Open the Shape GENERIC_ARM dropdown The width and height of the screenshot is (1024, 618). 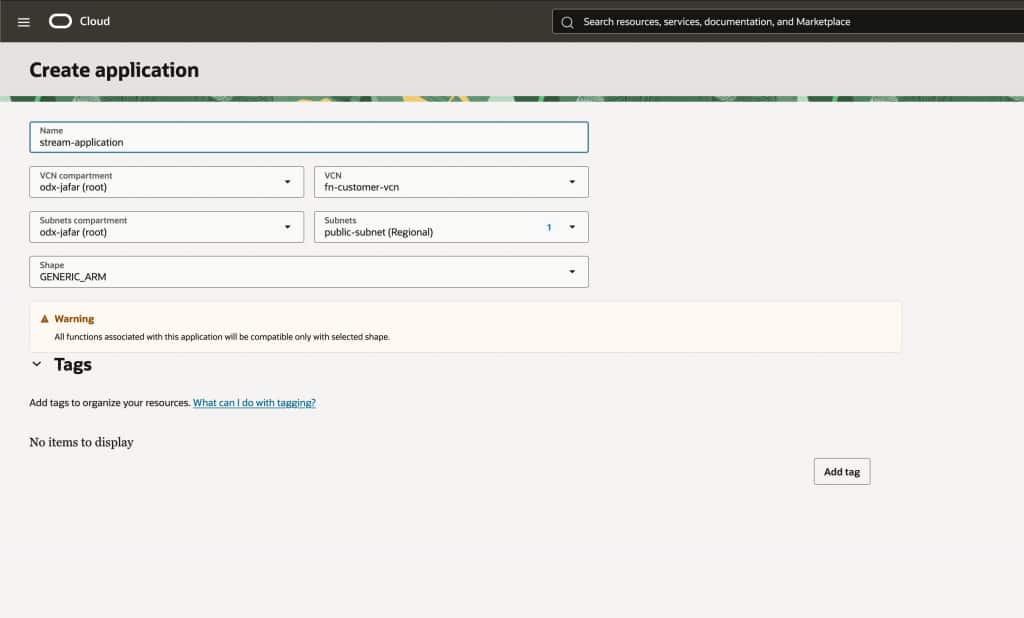309,272
